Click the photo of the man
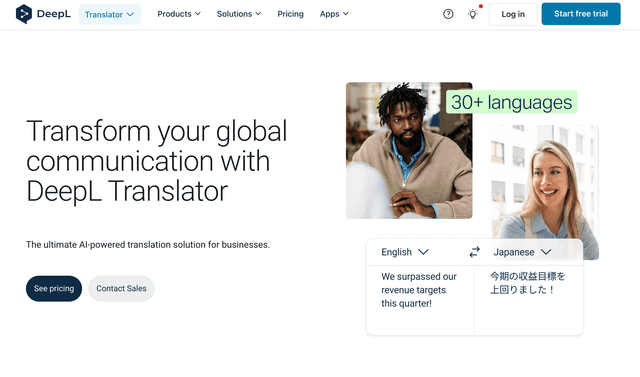Image resolution: width=640 pixels, height=377 pixels. tap(409, 151)
